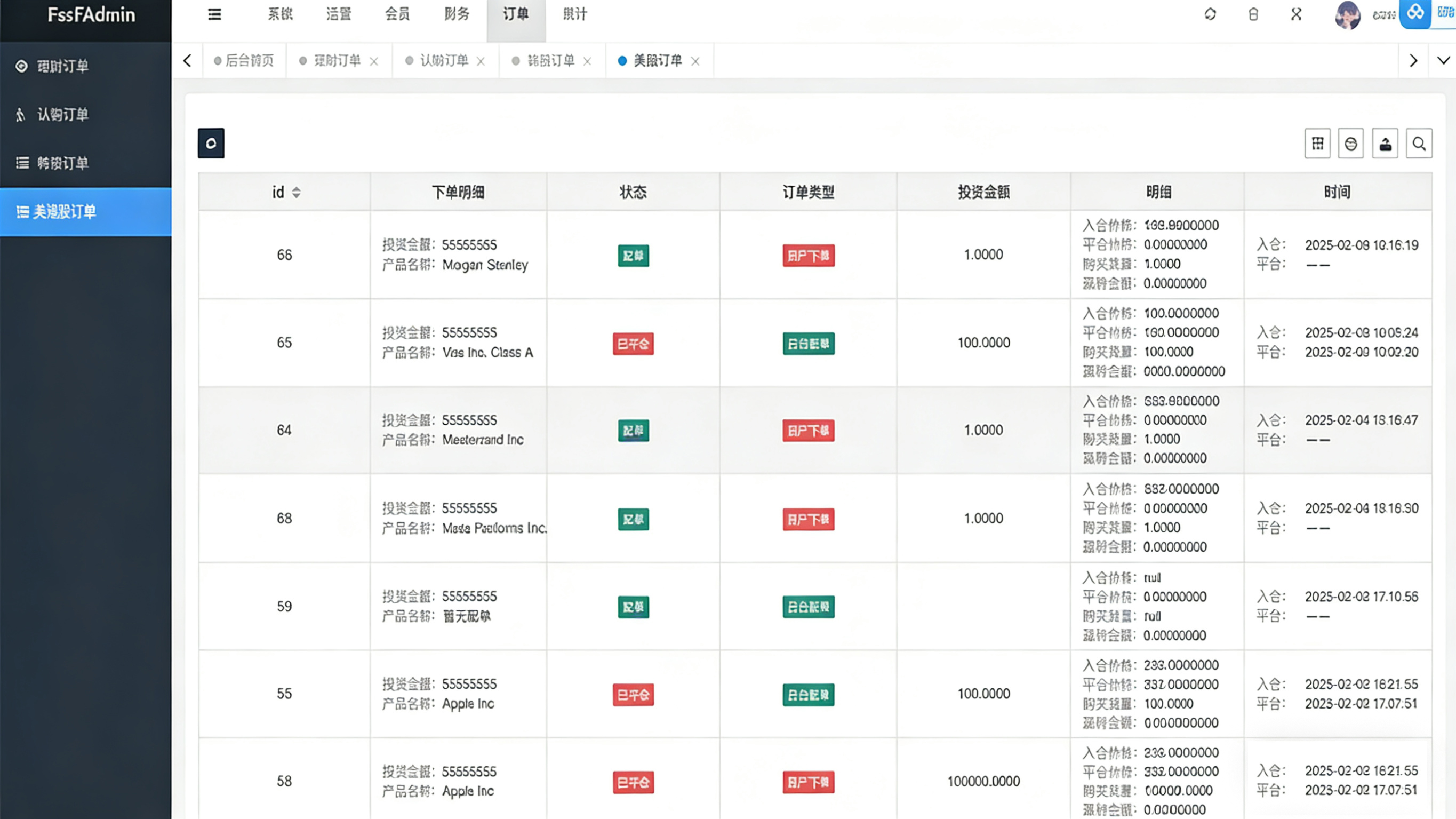
Task: Click the dark refresh table button
Action: (x=211, y=143)
